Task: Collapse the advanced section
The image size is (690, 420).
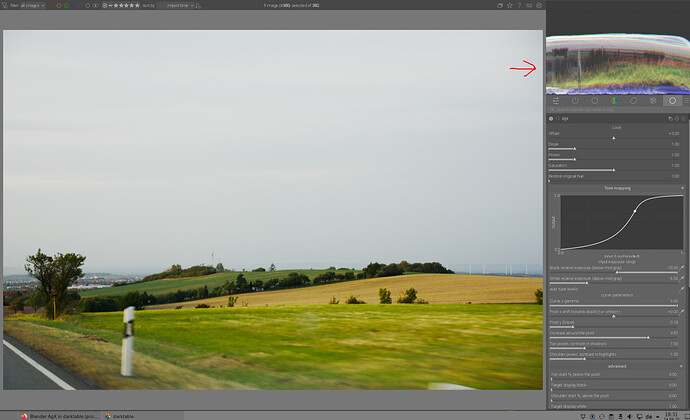Action: 615,364
